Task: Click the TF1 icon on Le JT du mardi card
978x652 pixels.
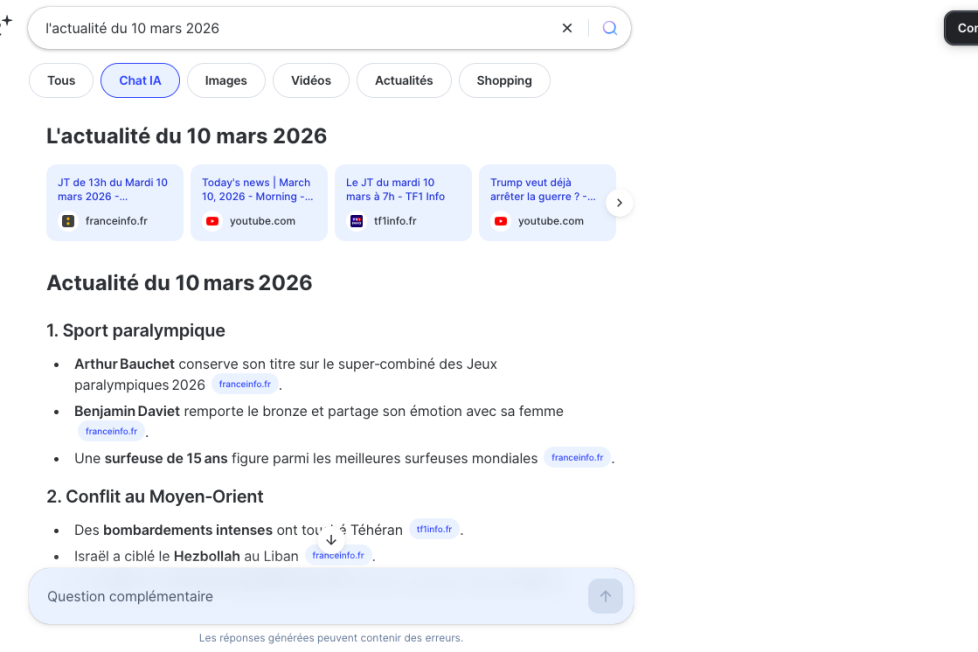Action: [356, 221]
